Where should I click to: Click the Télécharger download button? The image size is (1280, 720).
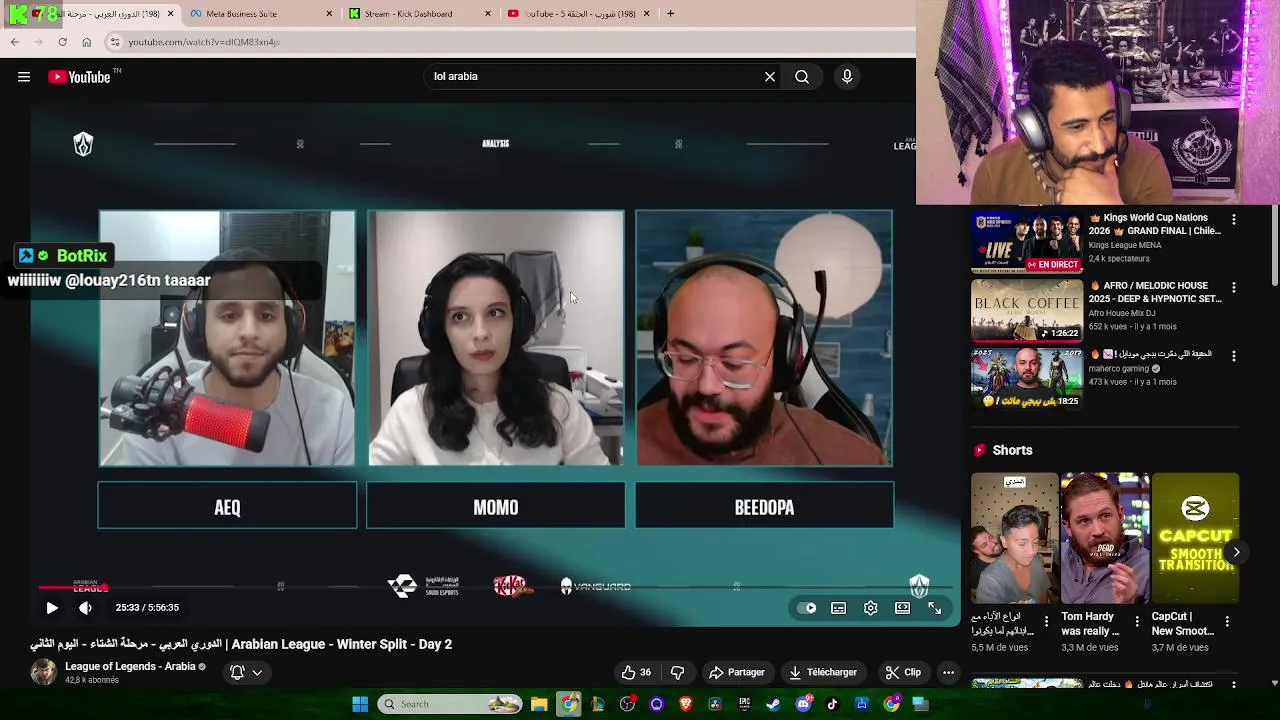pos(823,673)
